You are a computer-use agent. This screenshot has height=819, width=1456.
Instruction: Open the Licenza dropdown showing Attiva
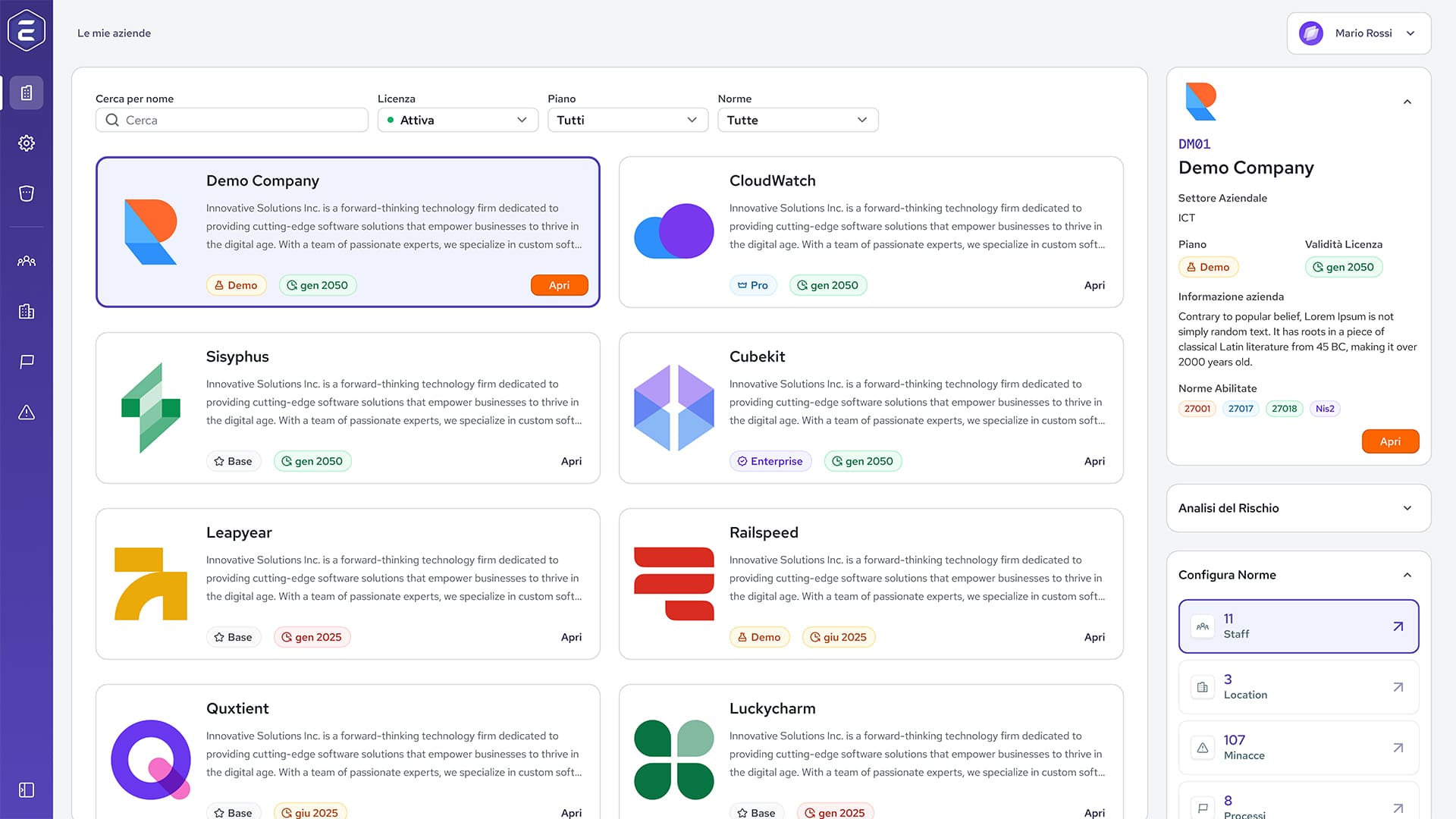click(x=457, y=120)
